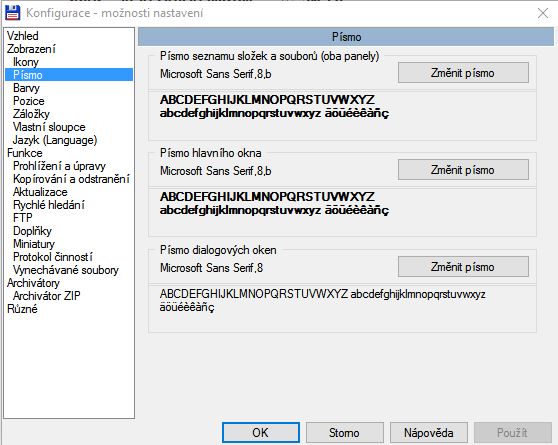Select Rychlé hledání item
Viewport: 558px width, 445px height.
[49, 205]
